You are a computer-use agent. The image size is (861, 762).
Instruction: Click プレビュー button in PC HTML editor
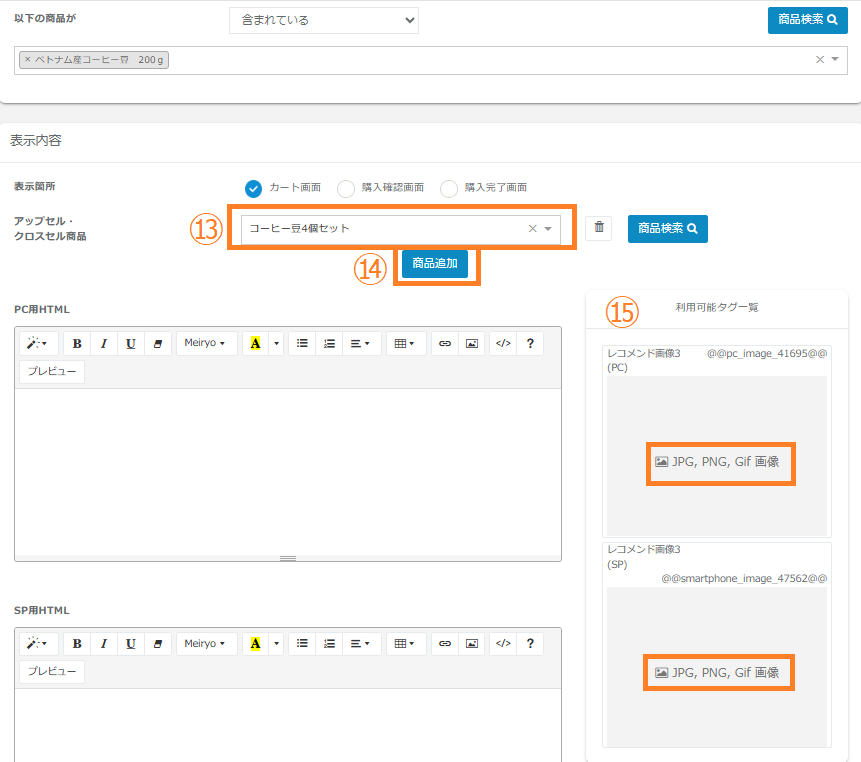[52, 372]
